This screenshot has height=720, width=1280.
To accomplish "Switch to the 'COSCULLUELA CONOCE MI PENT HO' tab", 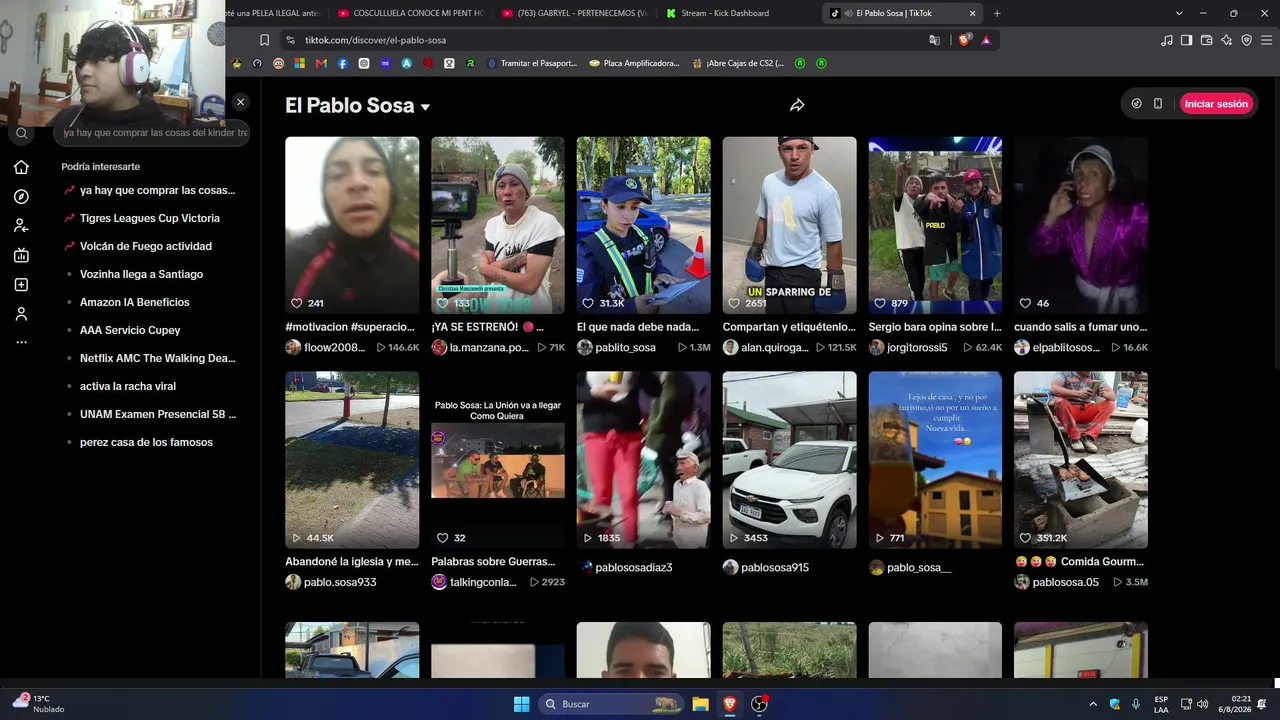I will (x=411, y=13).
